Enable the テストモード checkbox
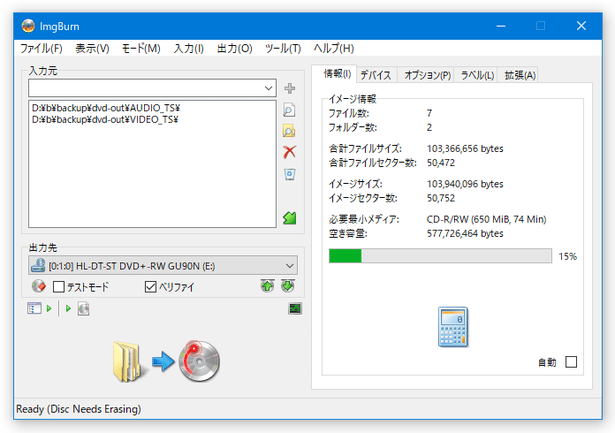Image resolution: width=615 pixels, height=433 pixels. (58, 287)
